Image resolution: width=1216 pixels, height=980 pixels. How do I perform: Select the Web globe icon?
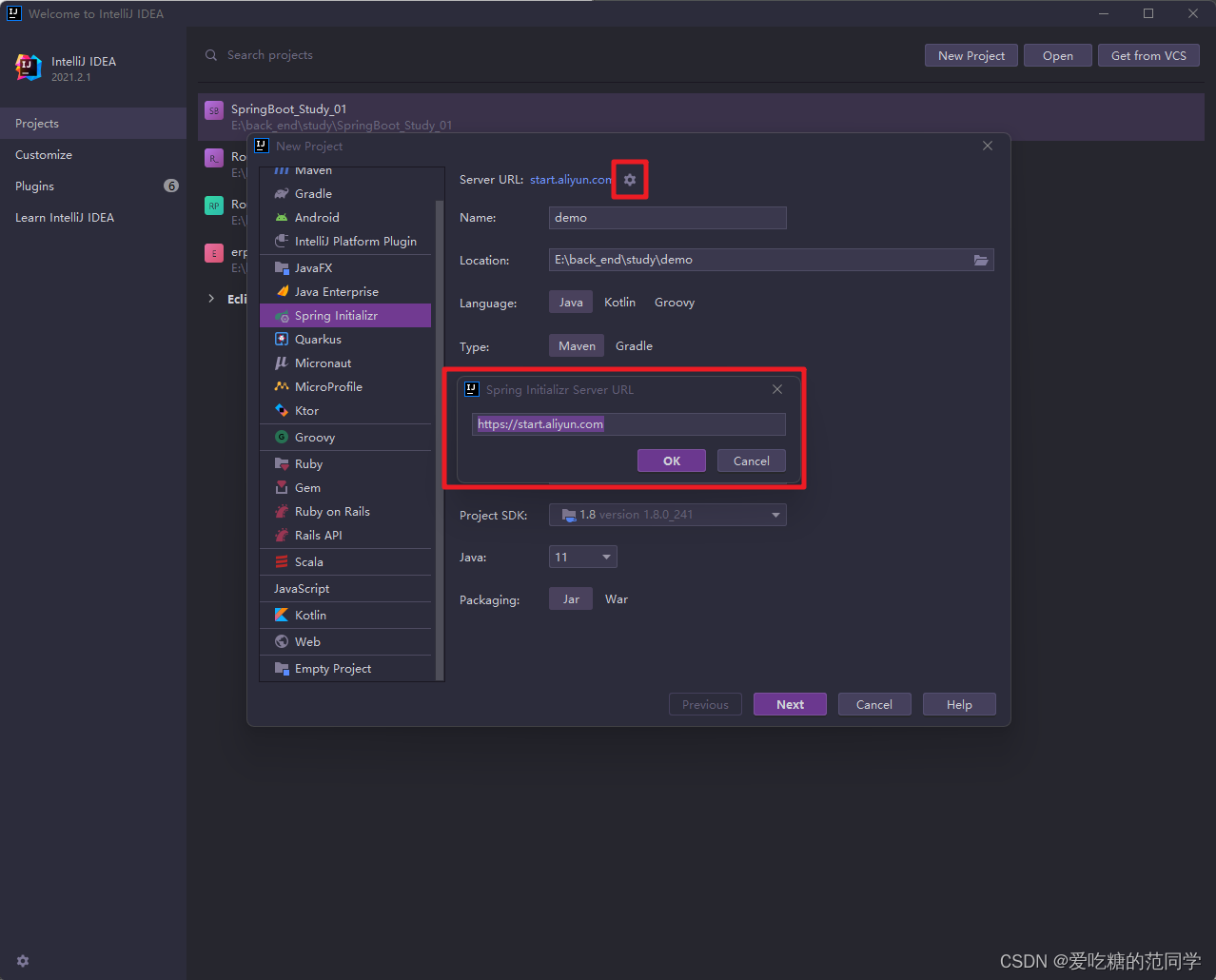pos(282,642)
